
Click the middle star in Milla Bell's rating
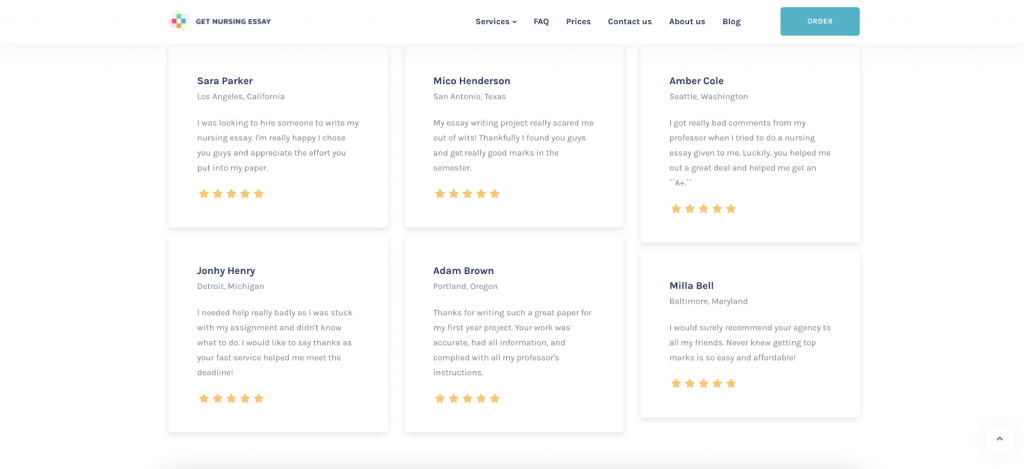(703, 383)
